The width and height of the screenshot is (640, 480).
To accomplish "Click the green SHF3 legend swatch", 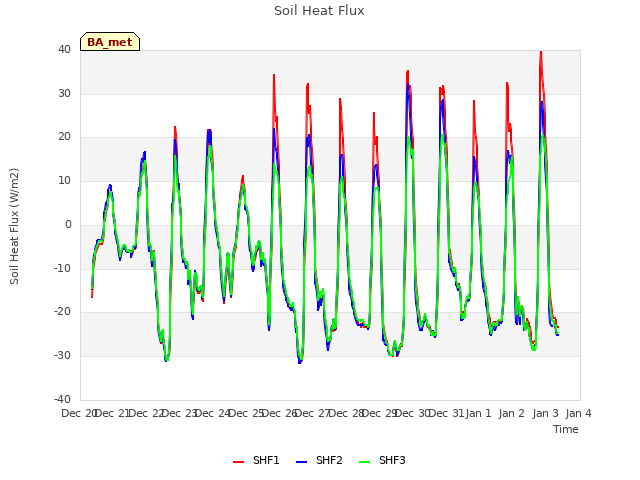I will click(x=364, y=462).
